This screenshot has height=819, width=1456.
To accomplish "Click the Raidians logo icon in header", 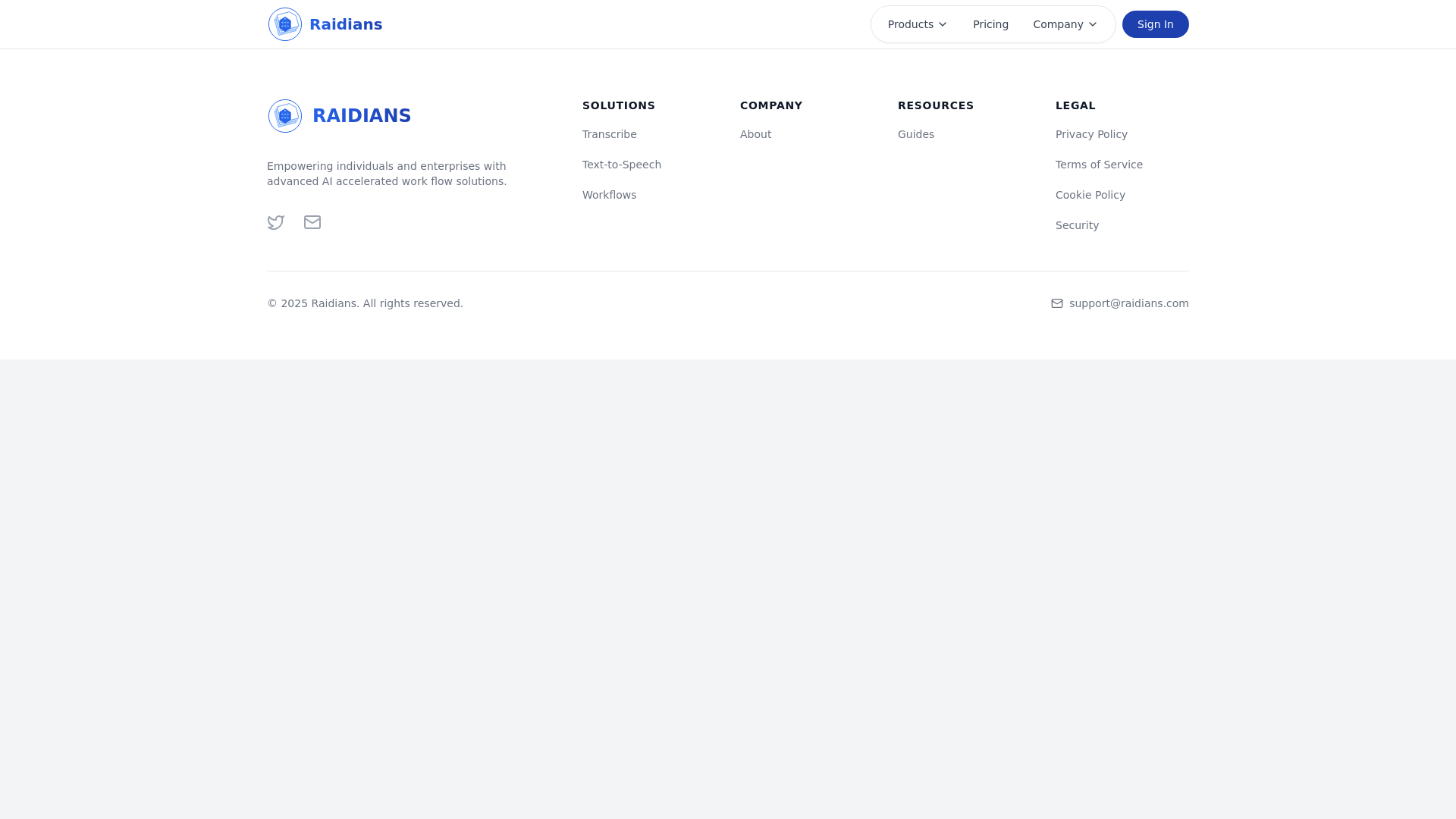I will click(x=285, y=24).
